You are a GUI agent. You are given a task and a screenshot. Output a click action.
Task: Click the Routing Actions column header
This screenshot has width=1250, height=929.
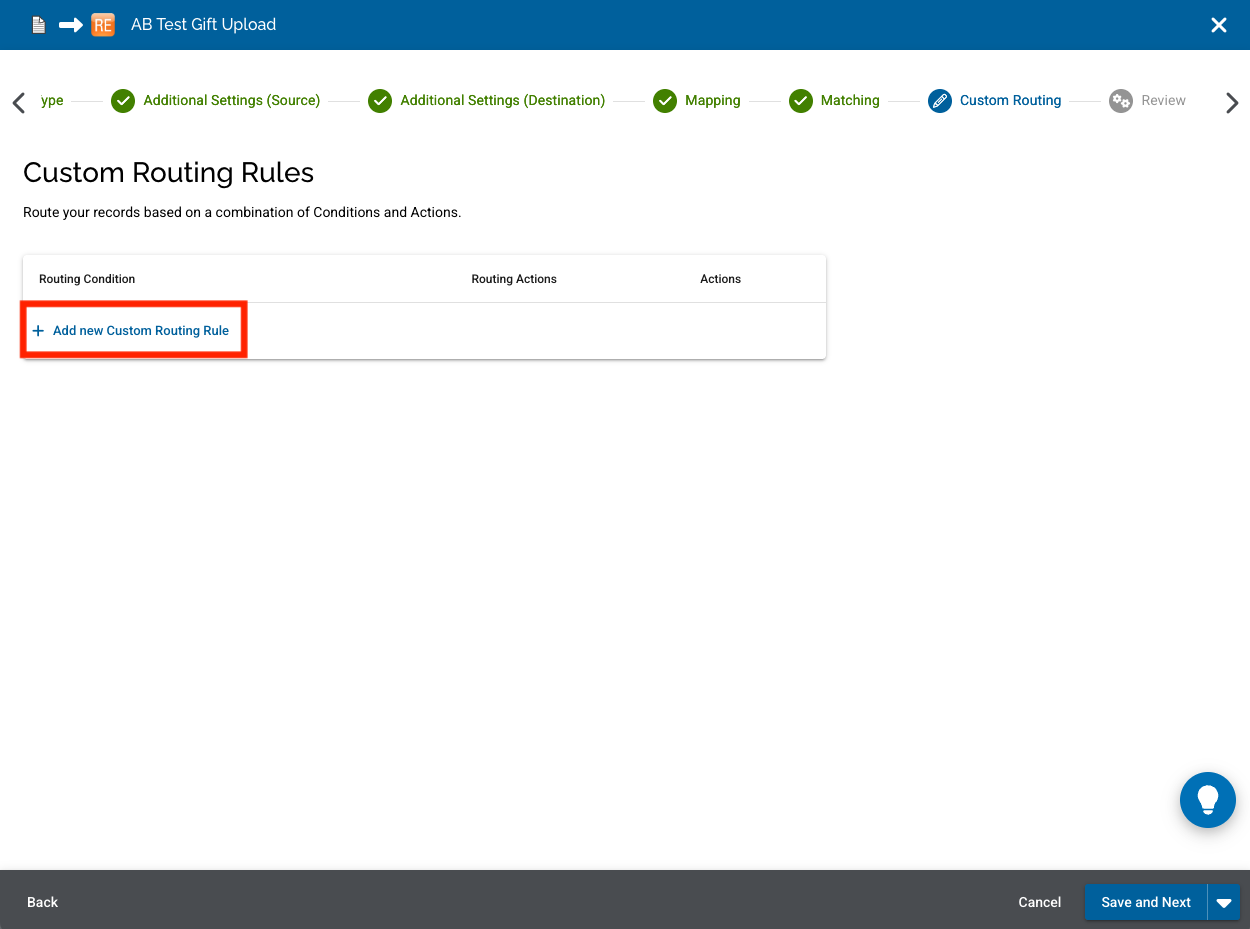(514, 279)
